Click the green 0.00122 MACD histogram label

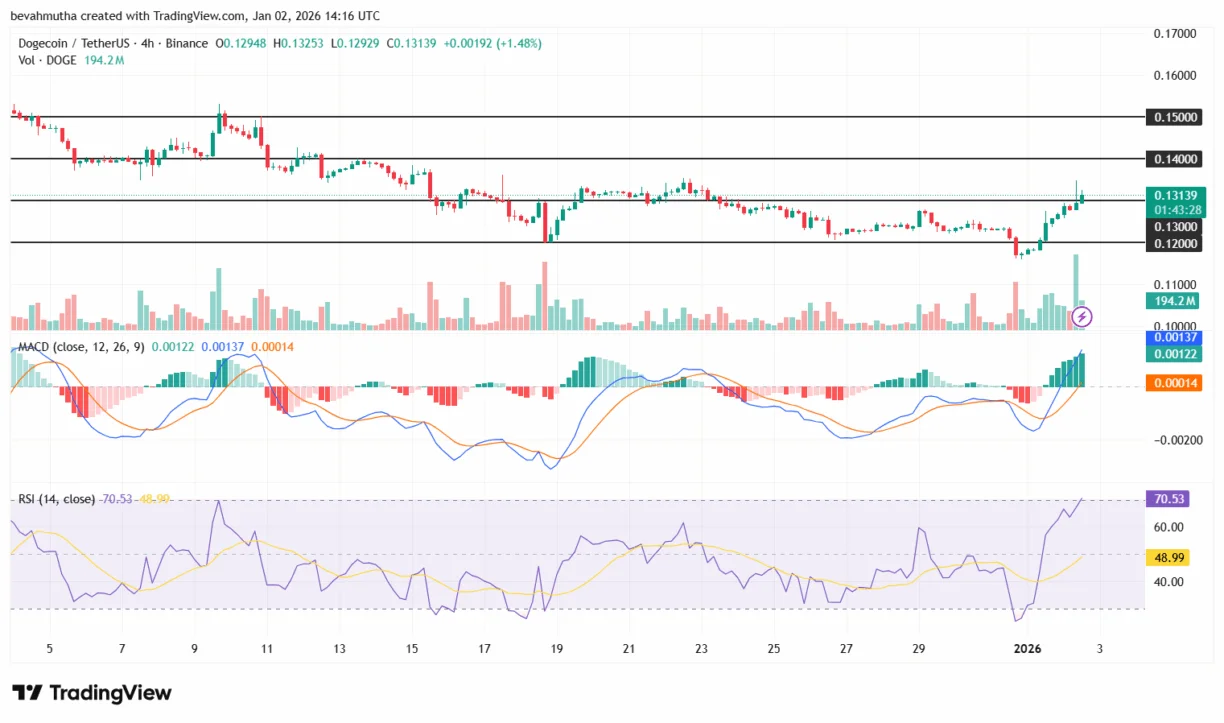pyautogui.click(x=1172, y=354)
